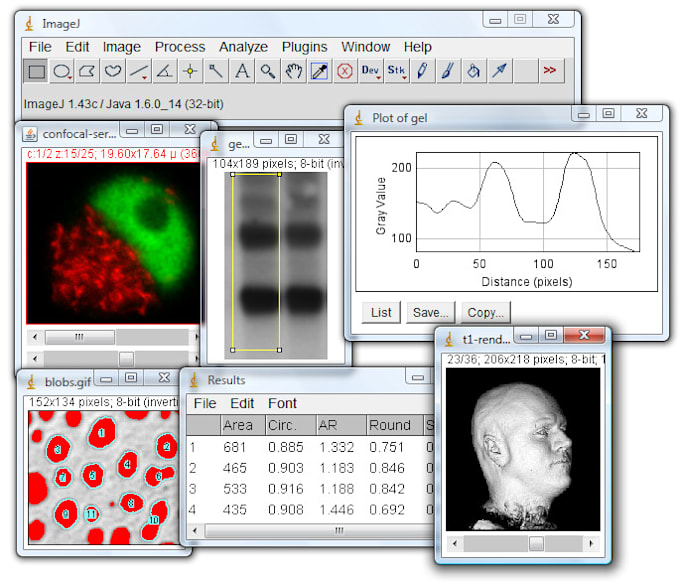Select the Oval selection tool
This screenshot has height=584, width=680.
point(62,71)
